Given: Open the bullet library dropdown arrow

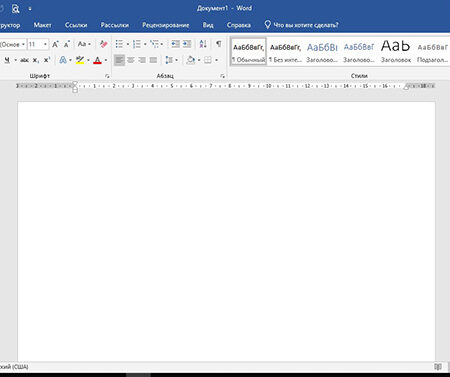Looking at the screenshot, I should 128,44.
